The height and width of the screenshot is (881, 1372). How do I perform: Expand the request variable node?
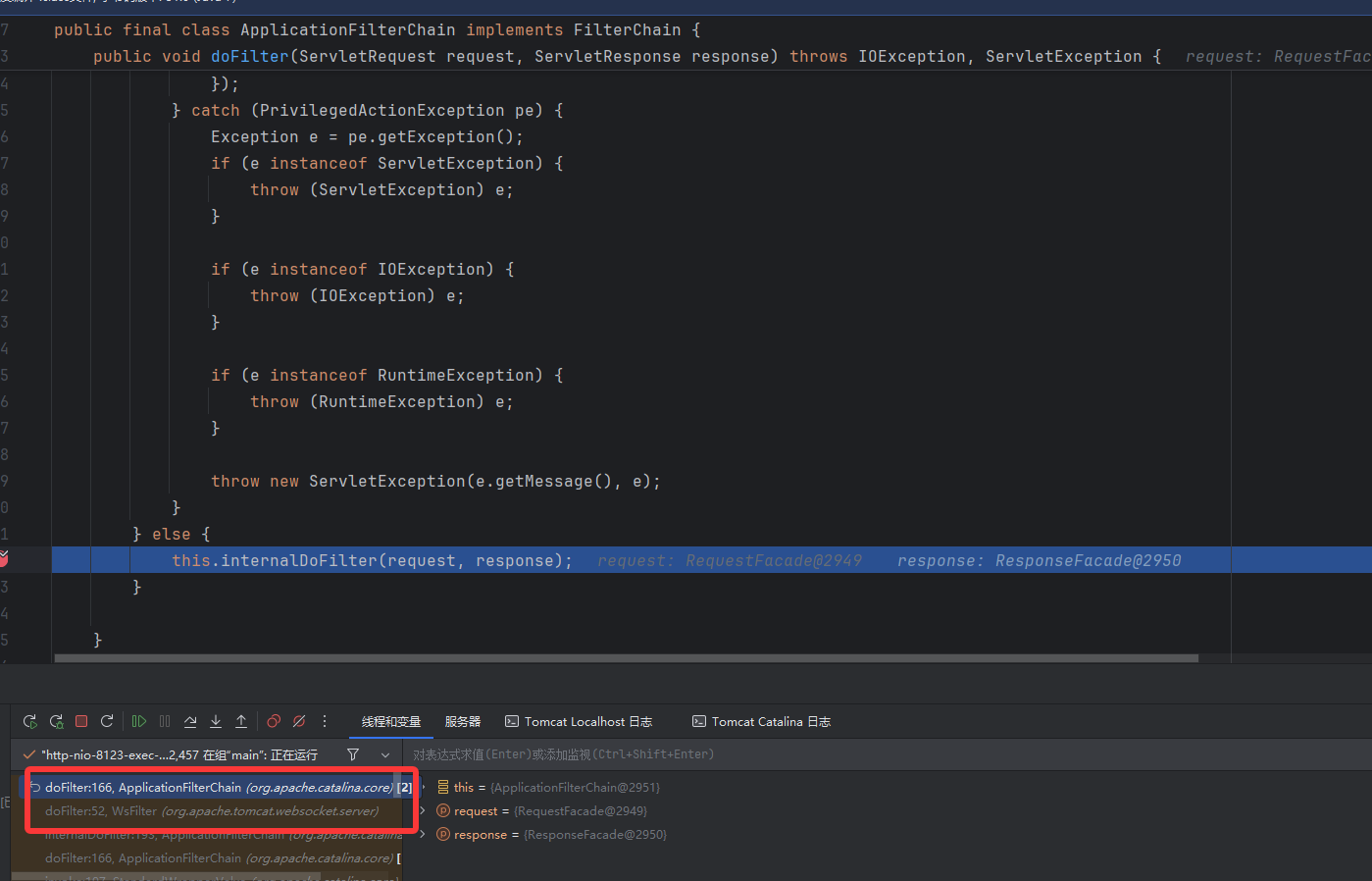pyautogui.click(x=423, y=811)
